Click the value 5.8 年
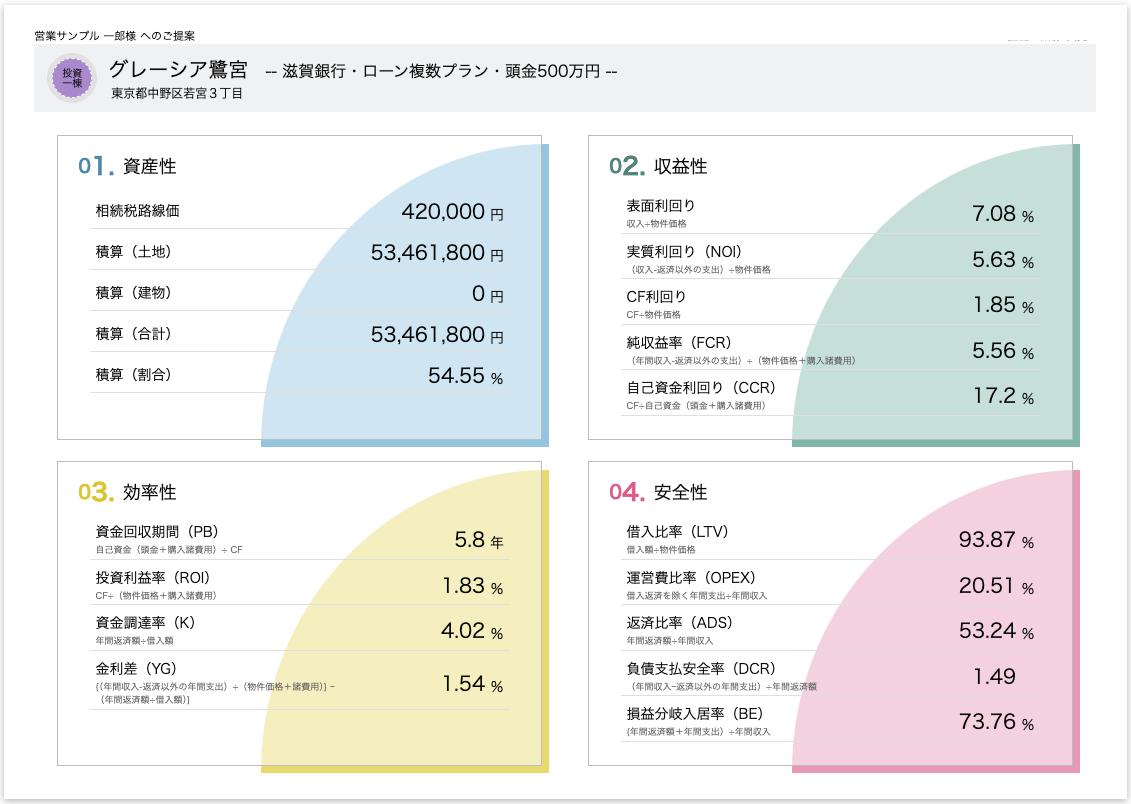Image resolution: width=1131 pixels, height=804 pixels. pyautogui.click(x=479, y=539)
